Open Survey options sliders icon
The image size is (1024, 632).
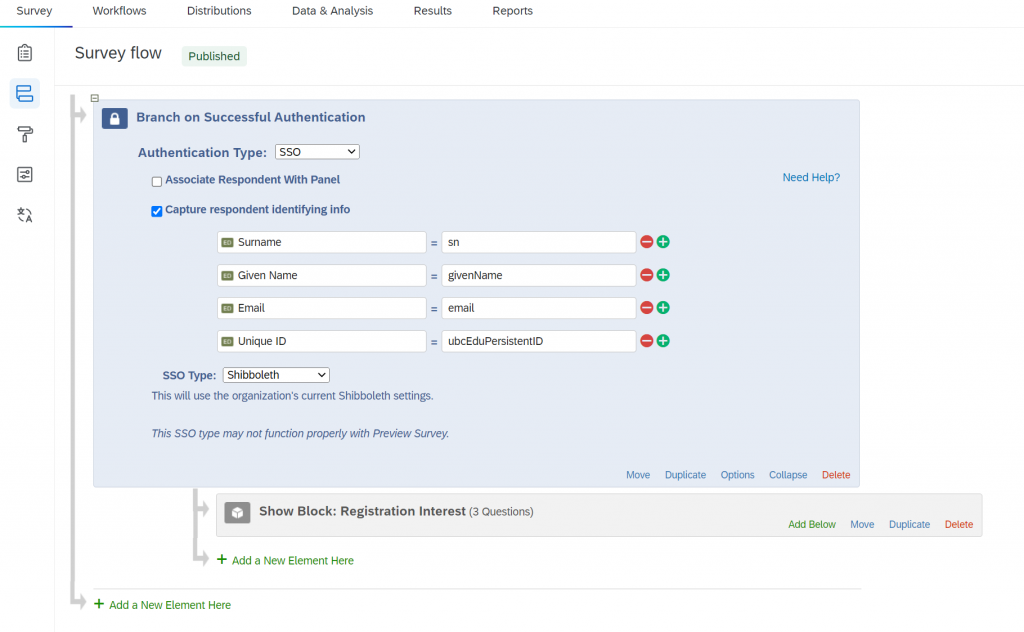(25, 174)
